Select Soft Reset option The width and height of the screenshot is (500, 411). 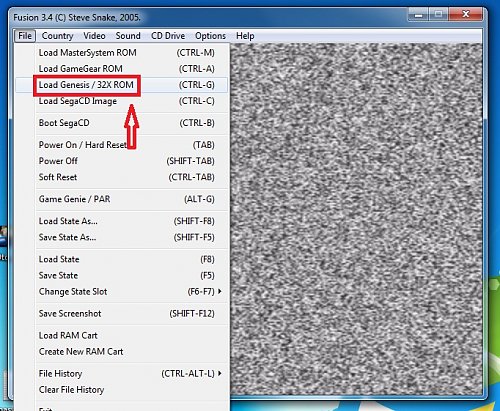click(x=122, y=177)
